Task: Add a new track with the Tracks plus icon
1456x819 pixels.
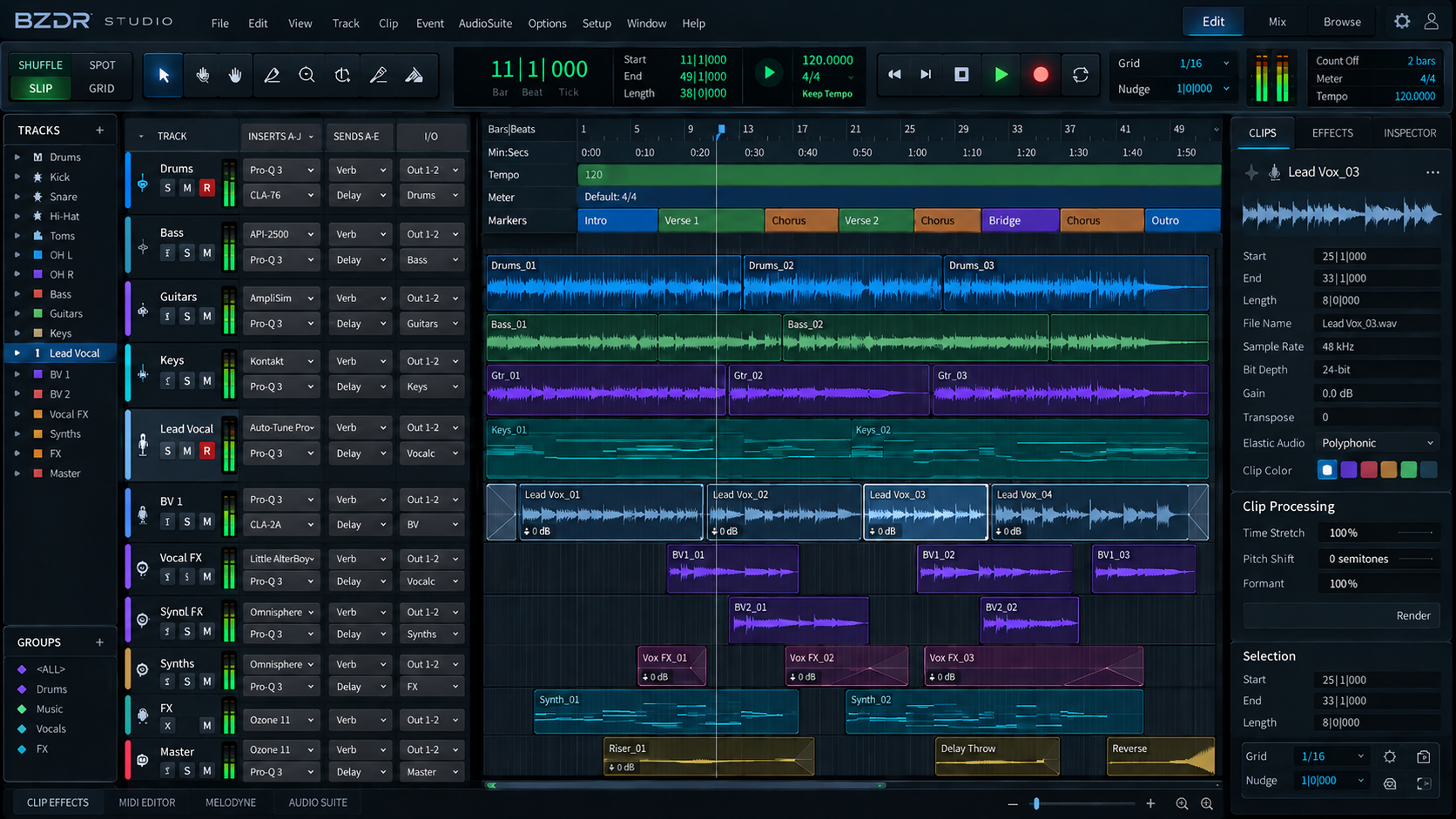Action: pos(99,130)
